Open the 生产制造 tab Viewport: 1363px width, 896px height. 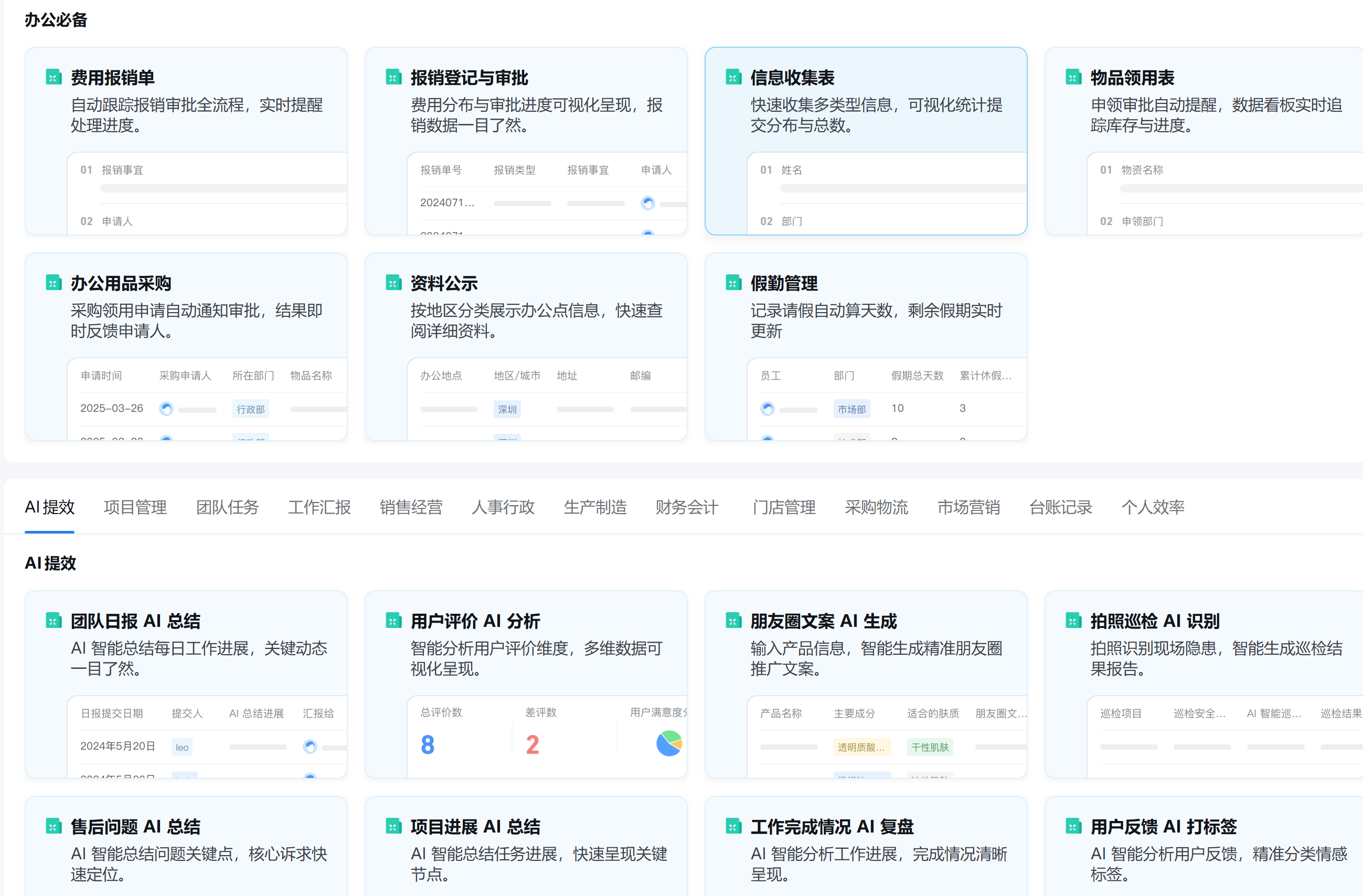coord(595,507)
